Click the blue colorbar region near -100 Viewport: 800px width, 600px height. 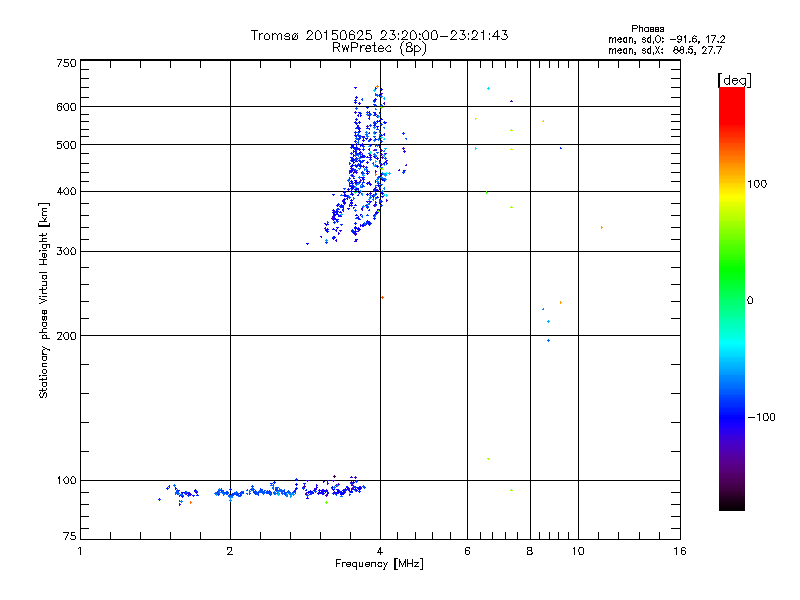tap(732, 416)
